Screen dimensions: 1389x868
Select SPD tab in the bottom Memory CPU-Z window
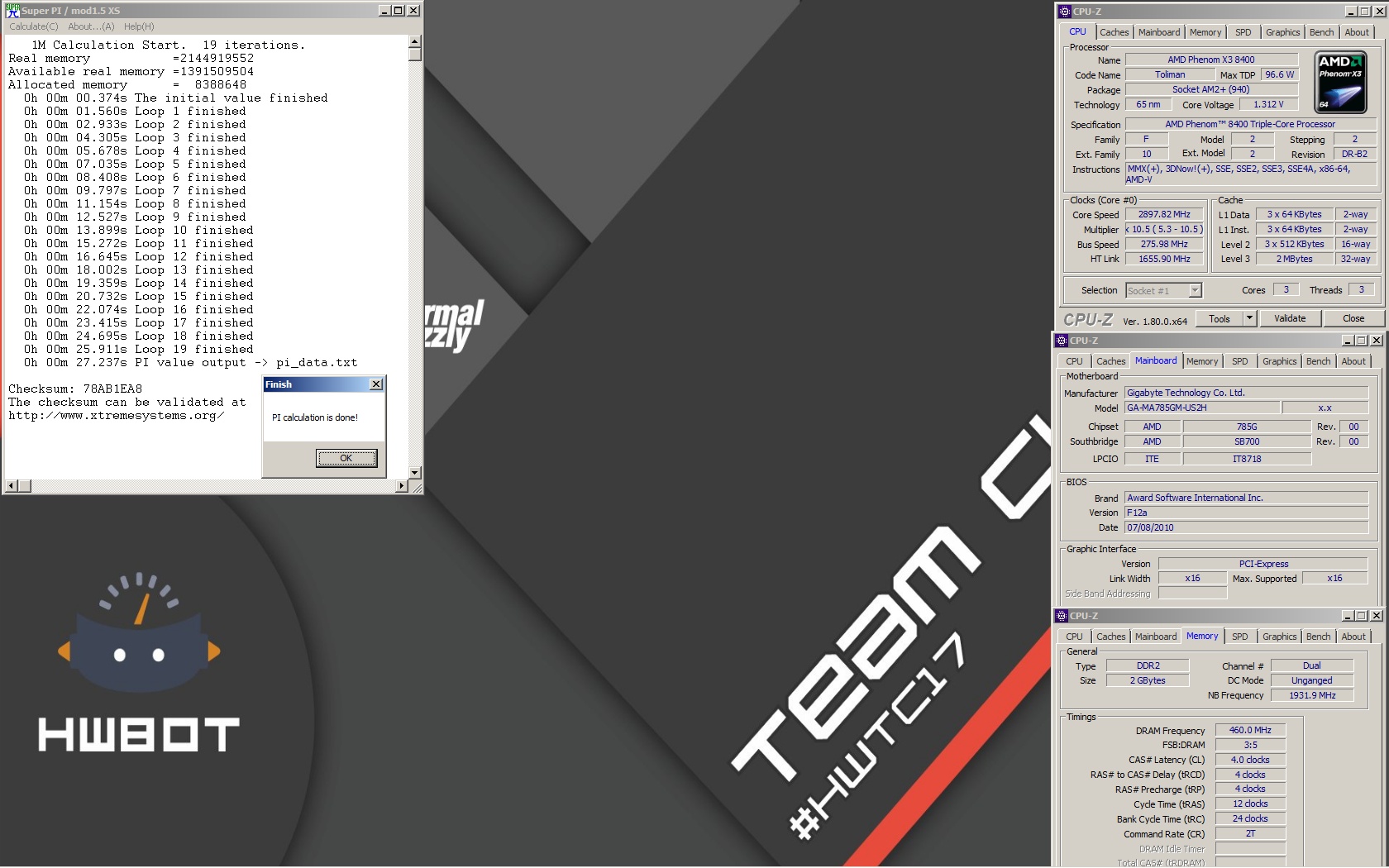(1240, 637)
